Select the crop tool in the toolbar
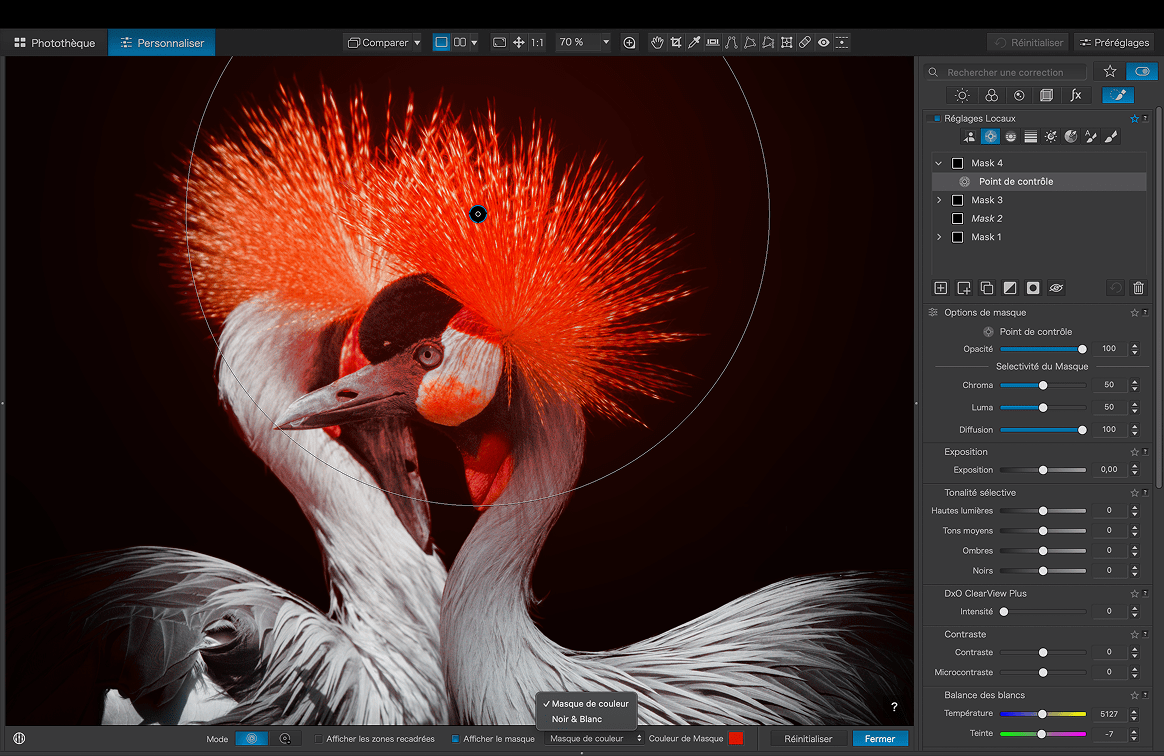This screenshot has height=756, width=1164. [676, 43]
